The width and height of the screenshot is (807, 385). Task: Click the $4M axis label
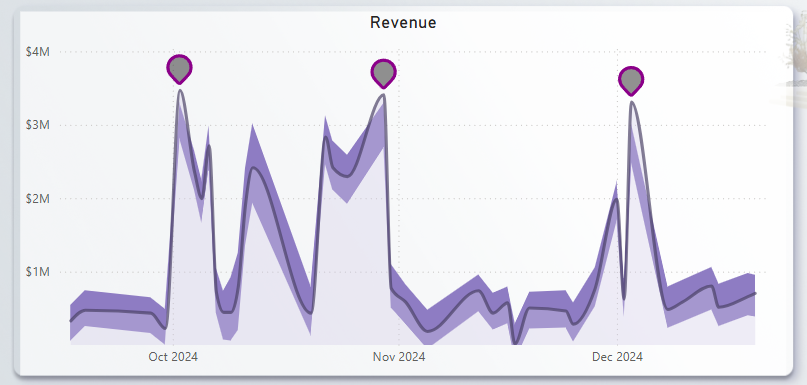(x=38, y=51)
